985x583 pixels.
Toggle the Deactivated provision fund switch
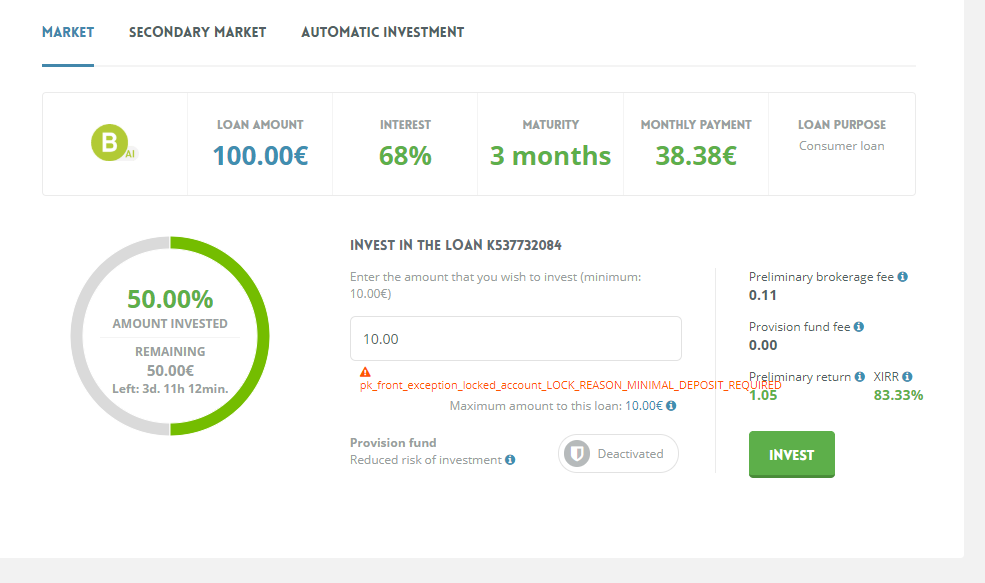pyautogui.click(x=618, y=454)
